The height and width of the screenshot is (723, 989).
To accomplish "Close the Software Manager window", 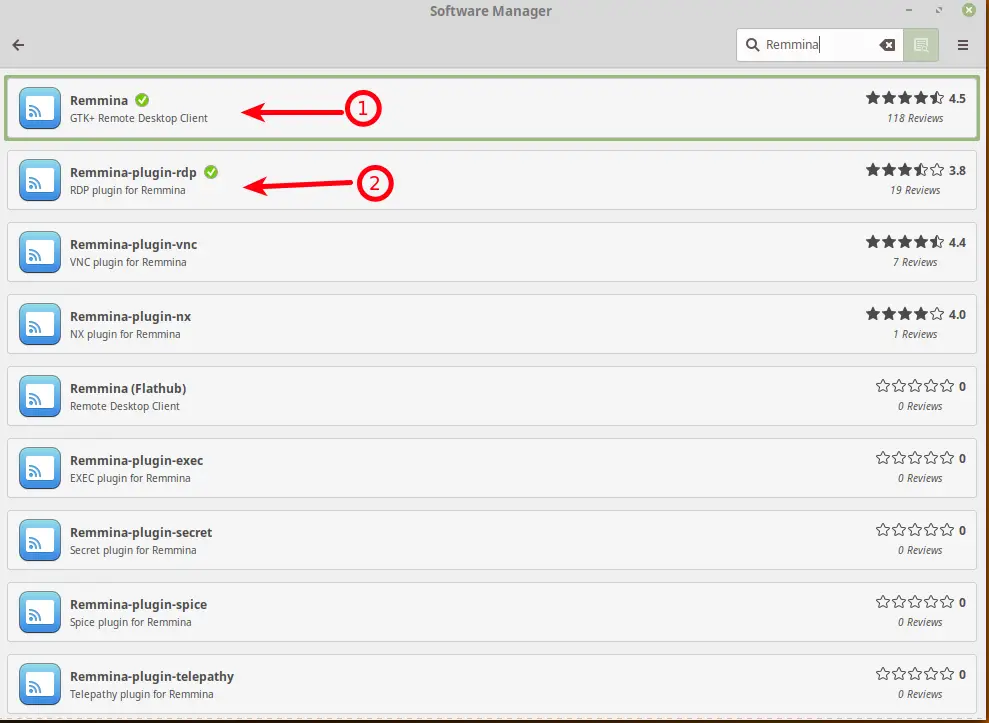I will click(969, 10).
